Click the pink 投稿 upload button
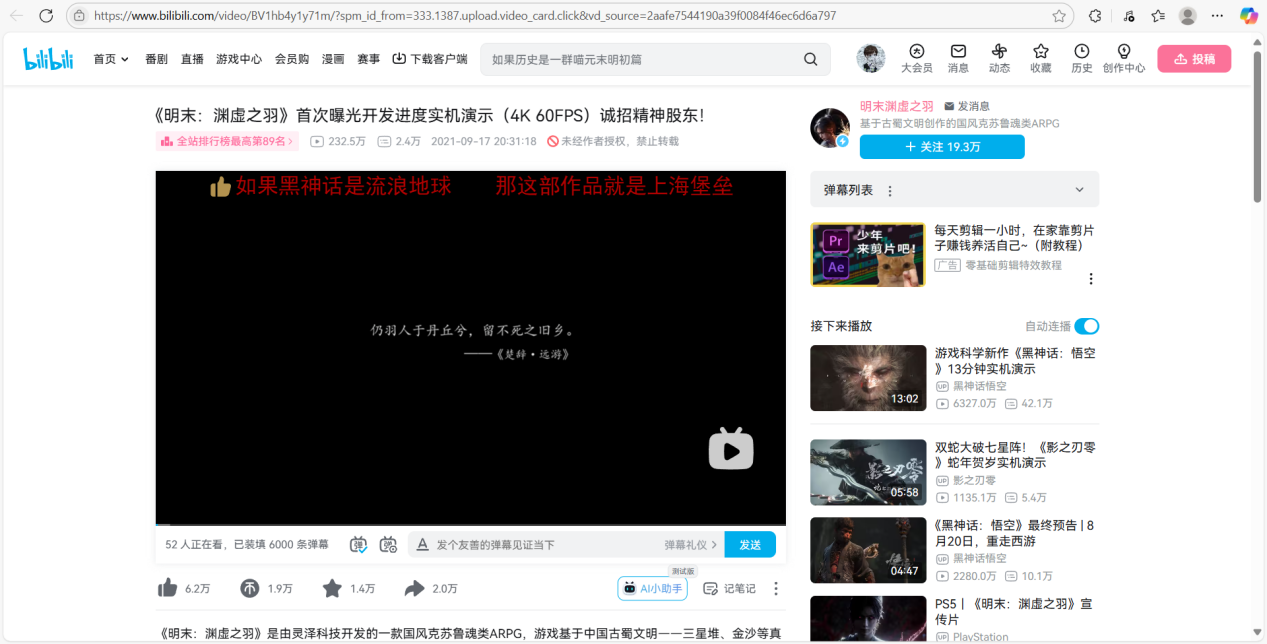This screenshot has height=644, width=1267. coord(1194,59)
